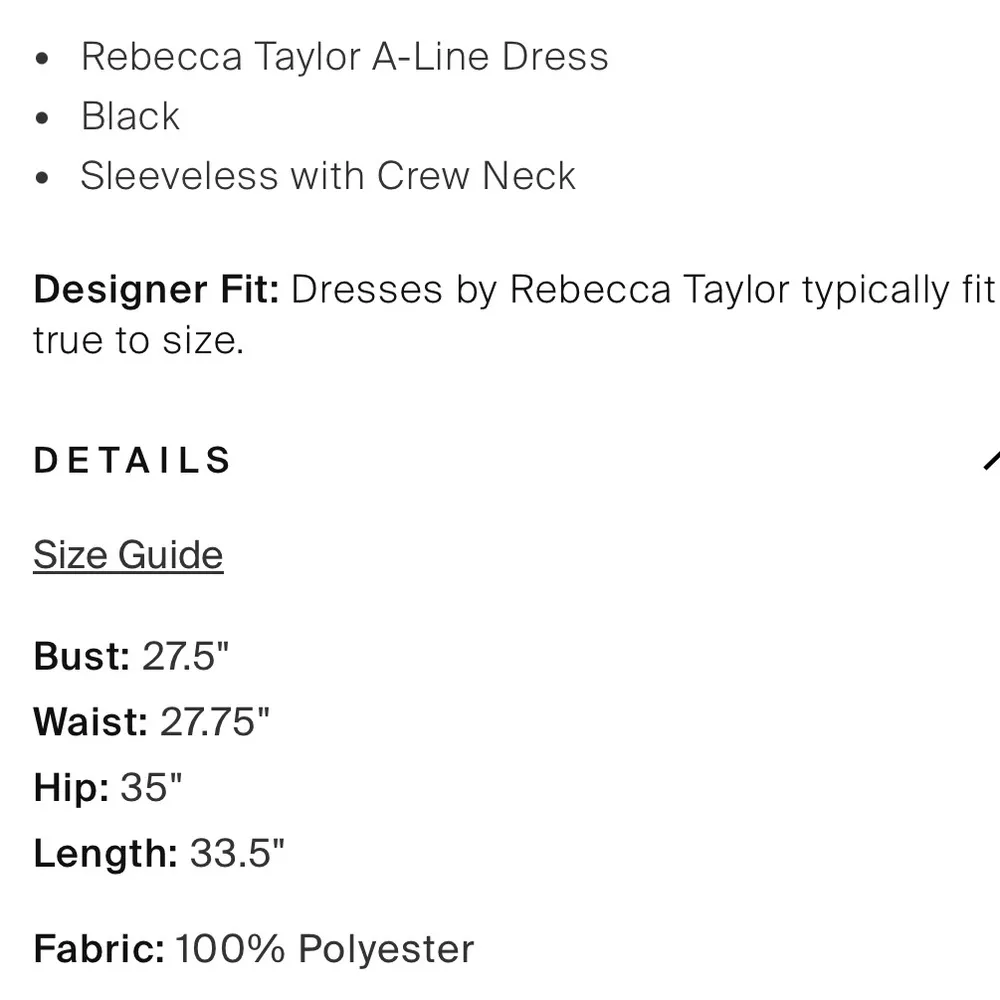Viewport: 1000px width, 1000px height.
Task: Select the bullet reading Rebecca Taylor A-Line Dress
Action: point(344,57)
